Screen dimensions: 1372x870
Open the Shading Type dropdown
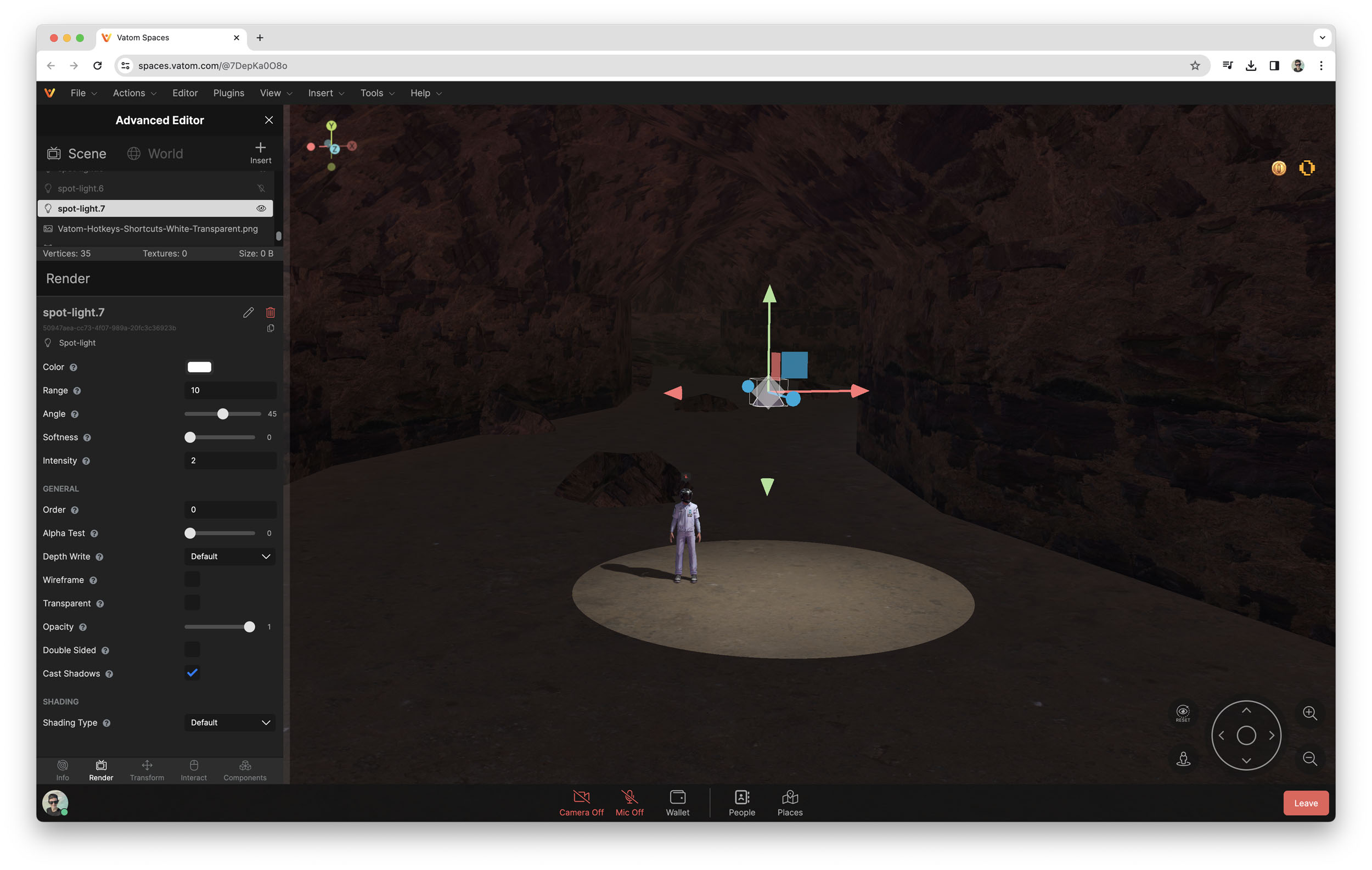click(x=230, y=723)
